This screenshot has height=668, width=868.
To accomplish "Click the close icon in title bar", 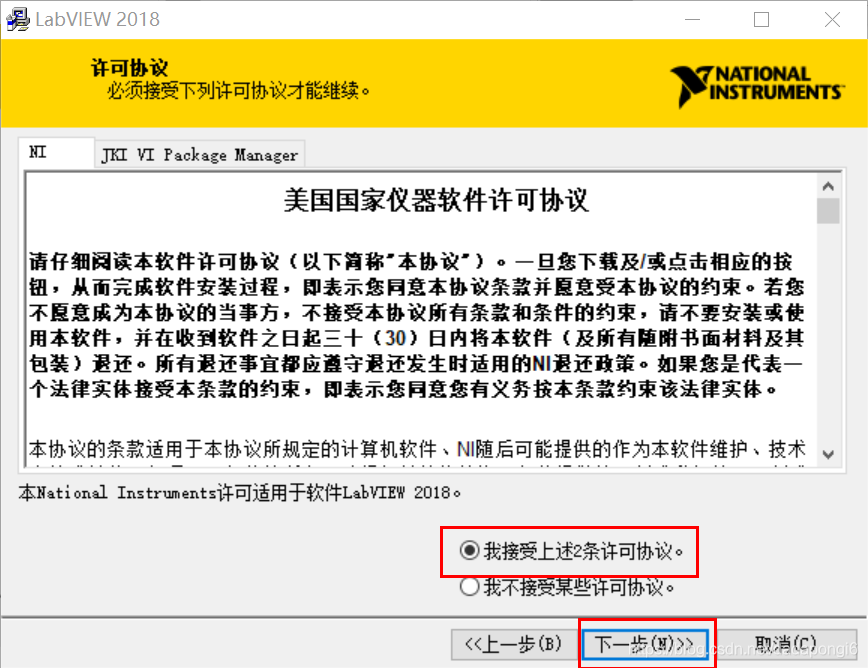I will pyautogui.click(x=832, y=19).
